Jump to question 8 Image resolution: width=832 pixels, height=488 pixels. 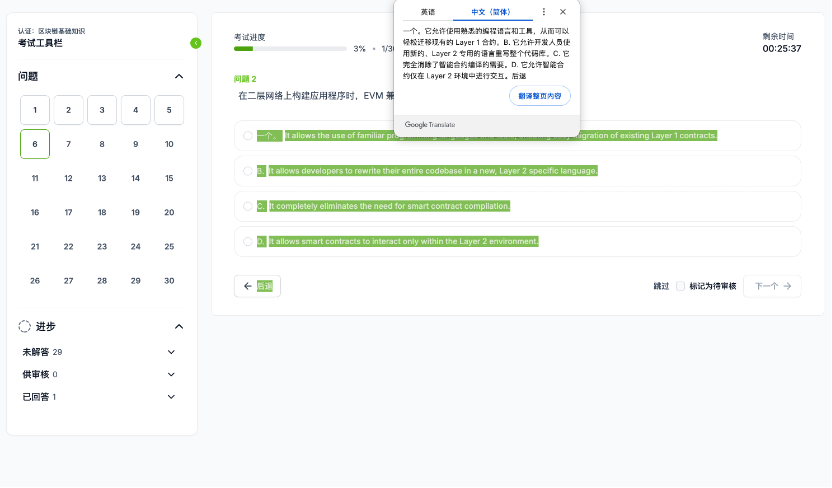pos(102,144)
